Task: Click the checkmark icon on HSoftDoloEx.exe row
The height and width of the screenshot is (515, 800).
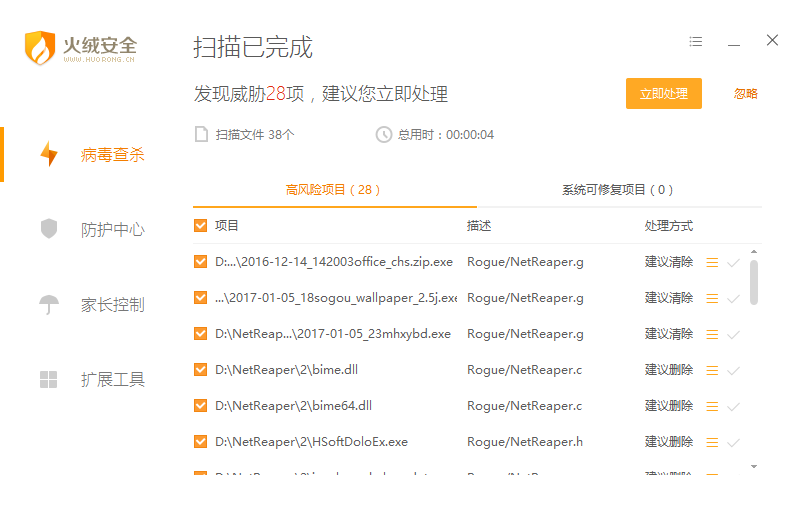Action: click(733, 442)
